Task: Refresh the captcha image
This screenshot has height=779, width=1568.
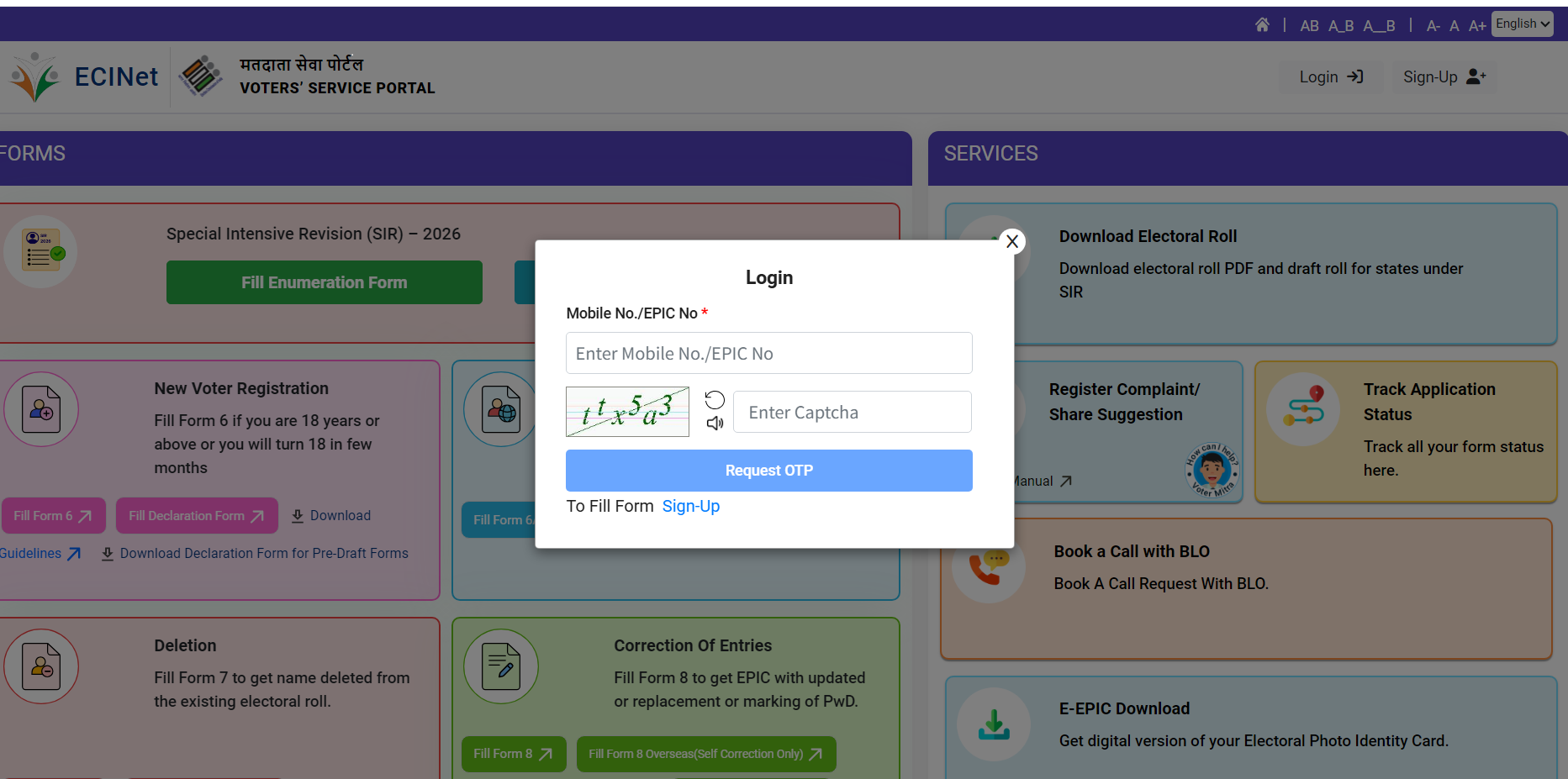Action: point(715,400)
